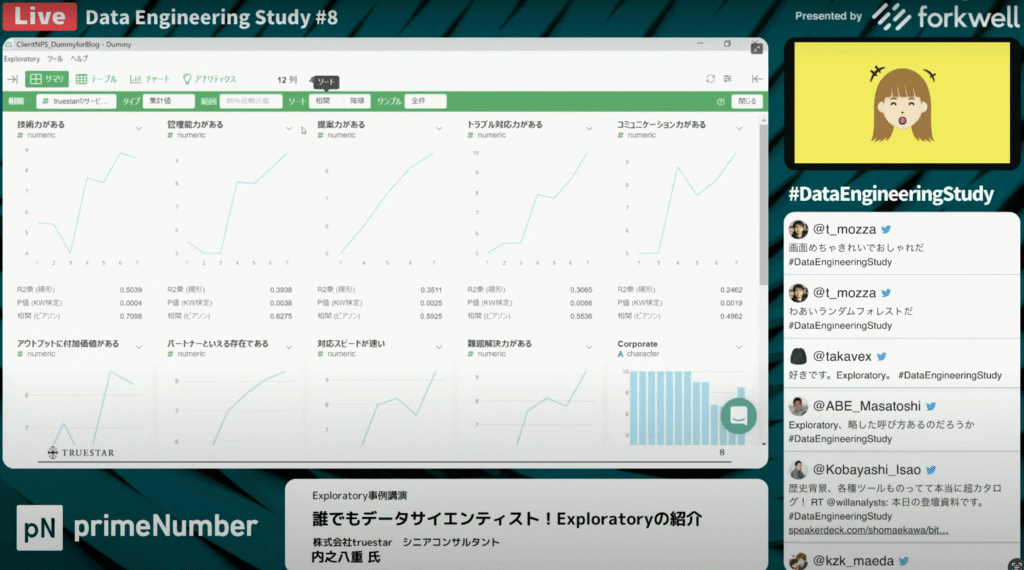Switch to the アナリティクス tab
This screenshot has height=570, width=1024.
[x=209, y=79]
